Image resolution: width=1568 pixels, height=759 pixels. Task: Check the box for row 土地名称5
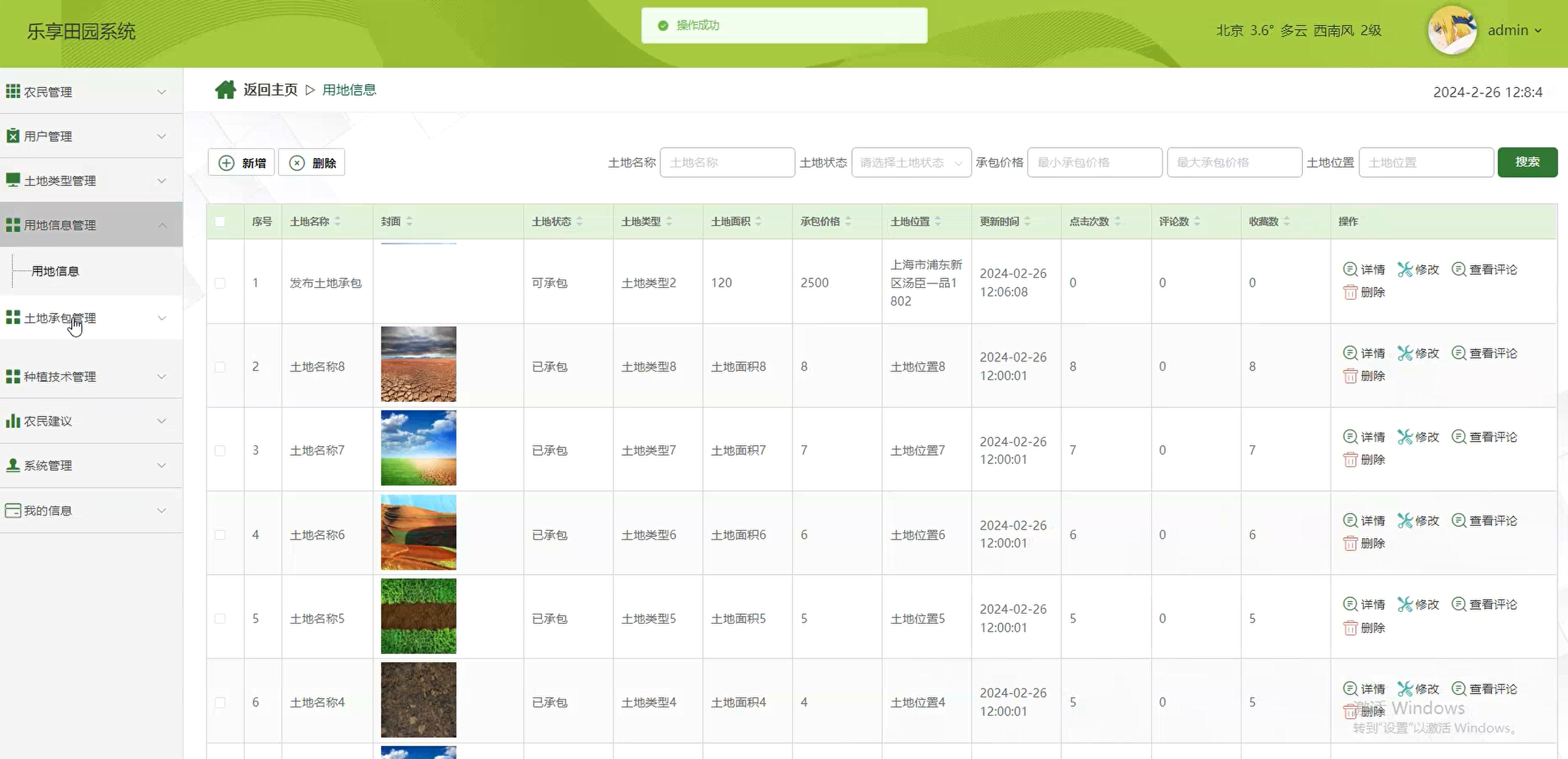coord(220,618)
